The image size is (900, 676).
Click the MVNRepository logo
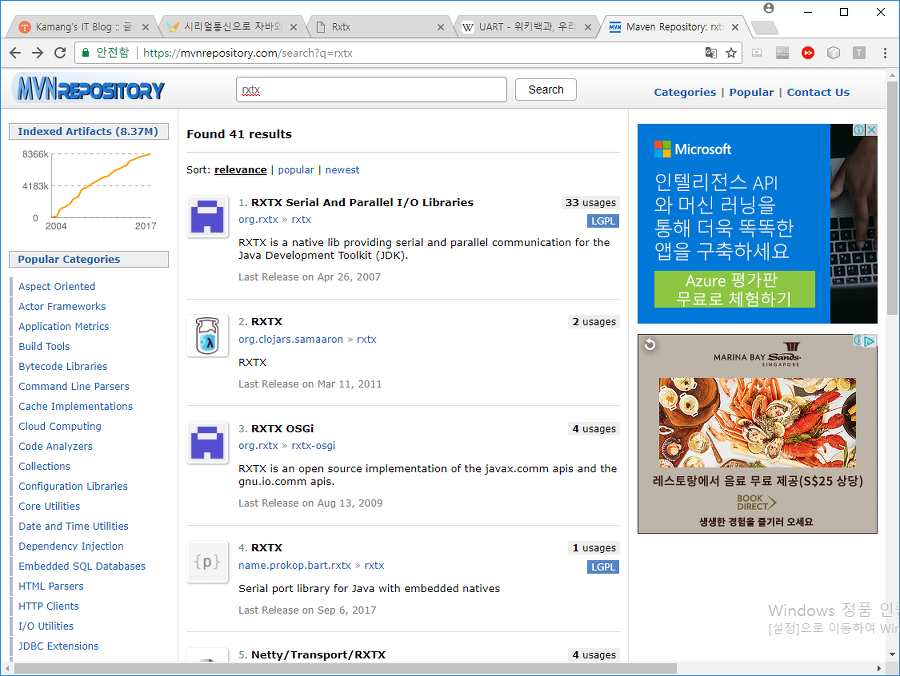pos(90,89)
